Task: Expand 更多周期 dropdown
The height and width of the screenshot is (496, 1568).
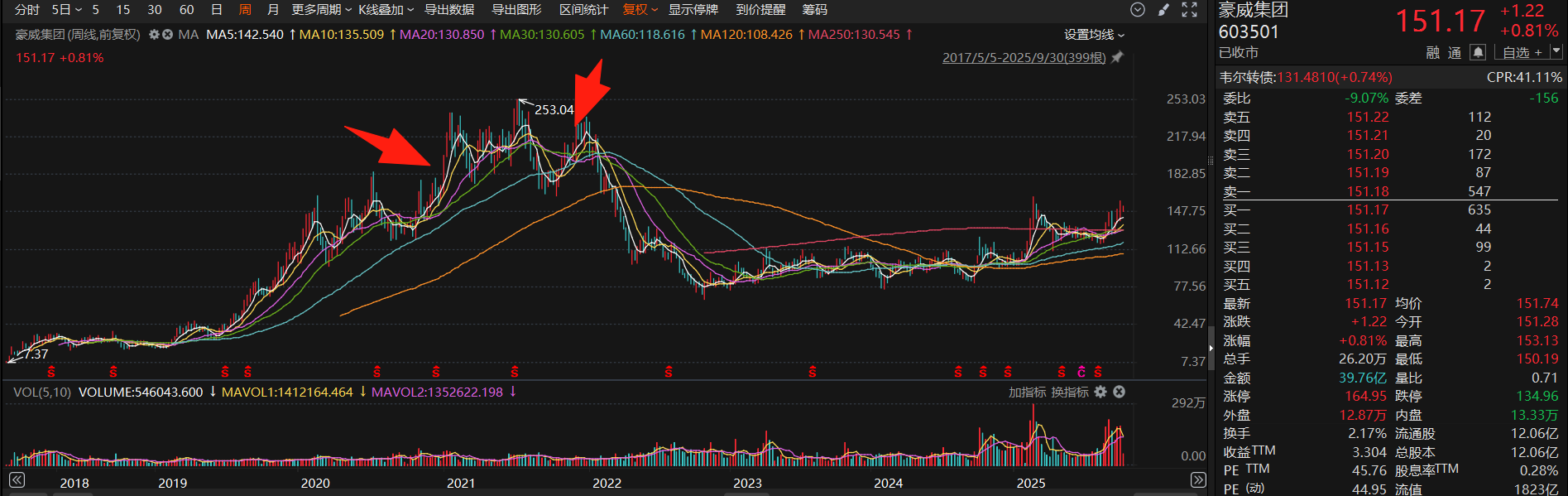Action: (x=321, y=10)
